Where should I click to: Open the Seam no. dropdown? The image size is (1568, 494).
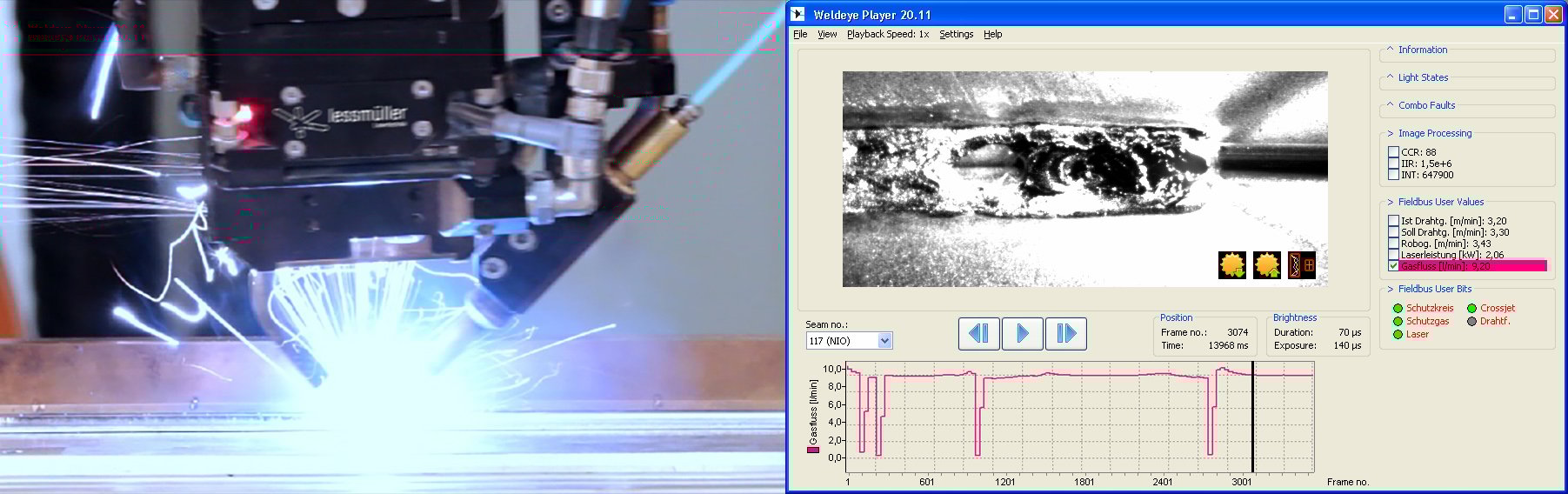pyautogui.click(x=884, y=341)
